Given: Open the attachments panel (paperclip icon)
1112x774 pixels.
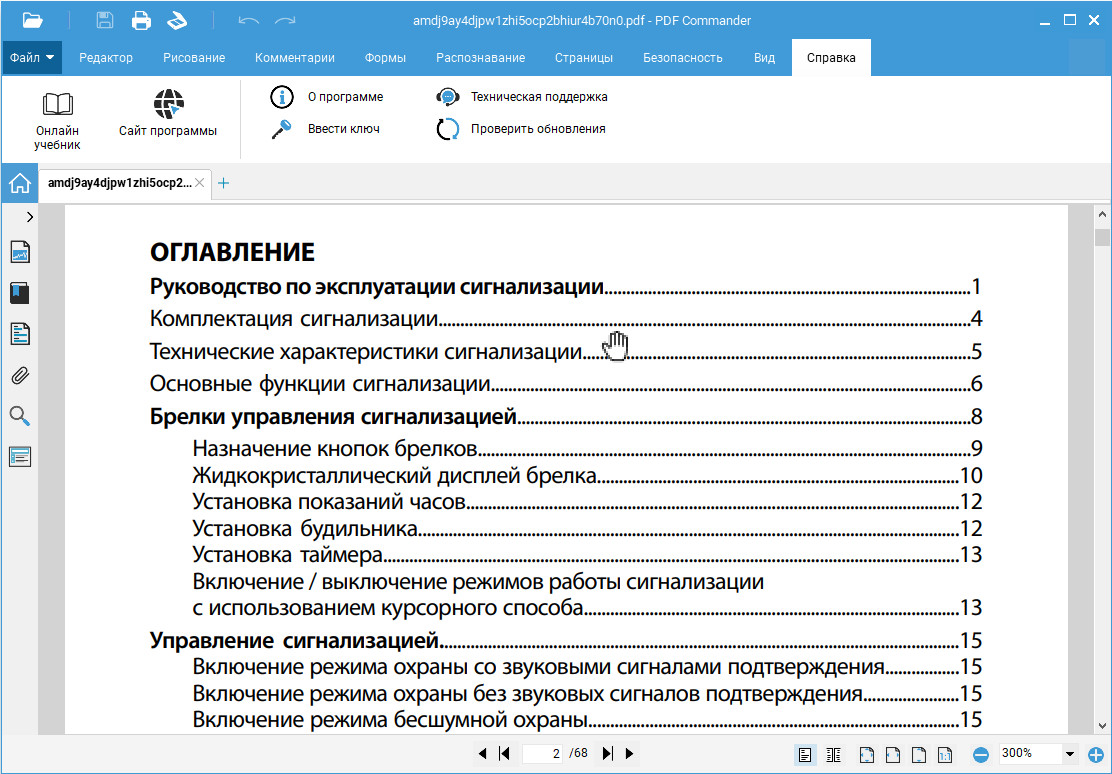Looking at the screenshot, I should click(20, 376).
